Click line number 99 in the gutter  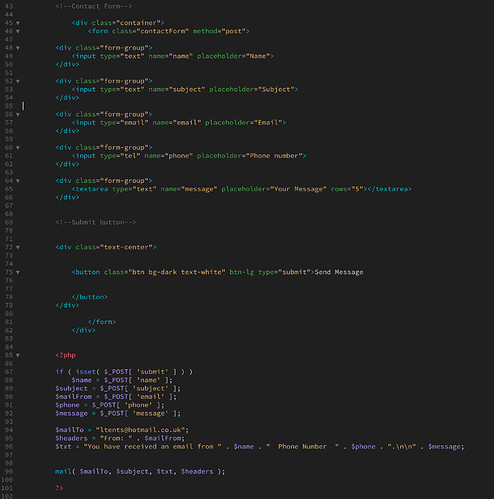pos(9,472)
